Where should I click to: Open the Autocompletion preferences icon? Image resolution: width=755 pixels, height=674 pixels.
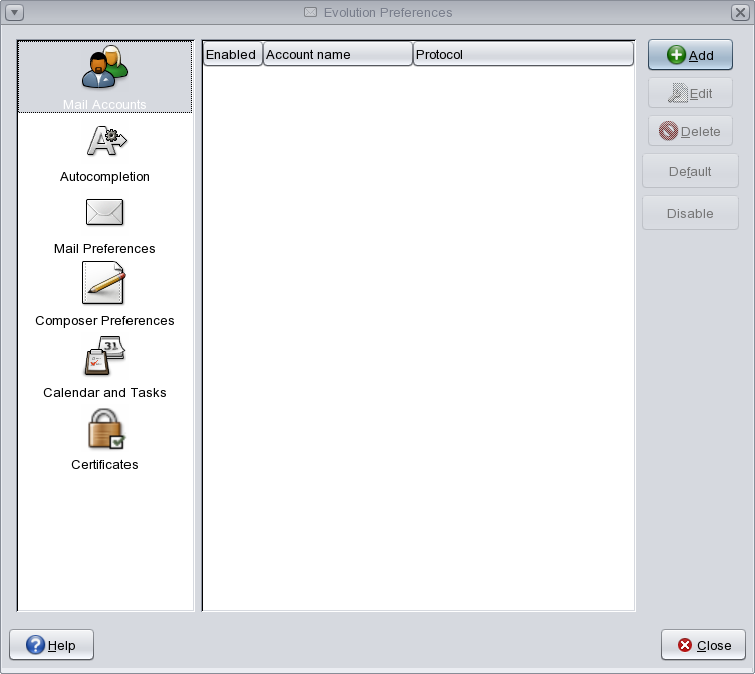tap(106, 141)
